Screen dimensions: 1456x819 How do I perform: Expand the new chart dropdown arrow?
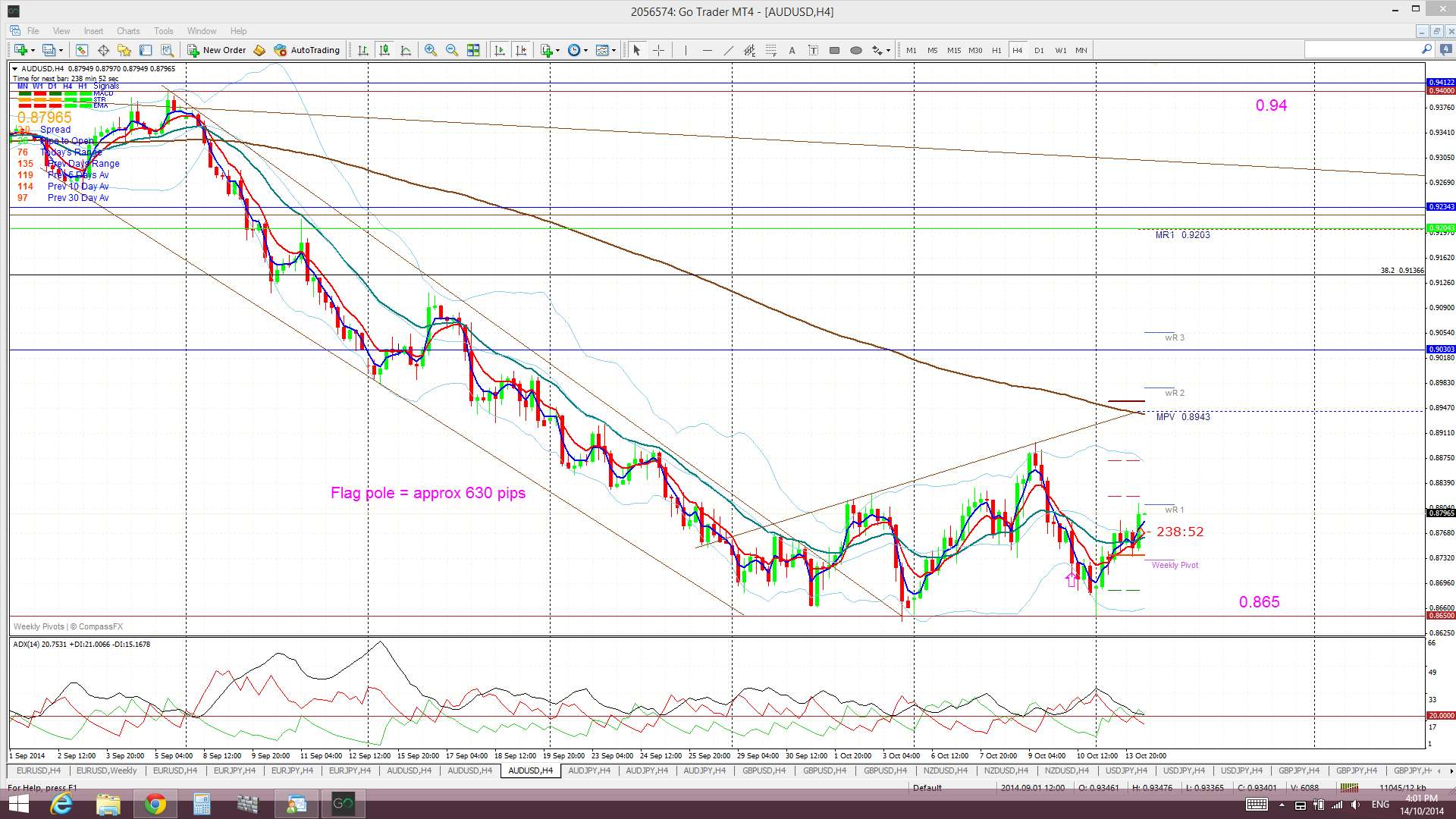click(33, 50)
